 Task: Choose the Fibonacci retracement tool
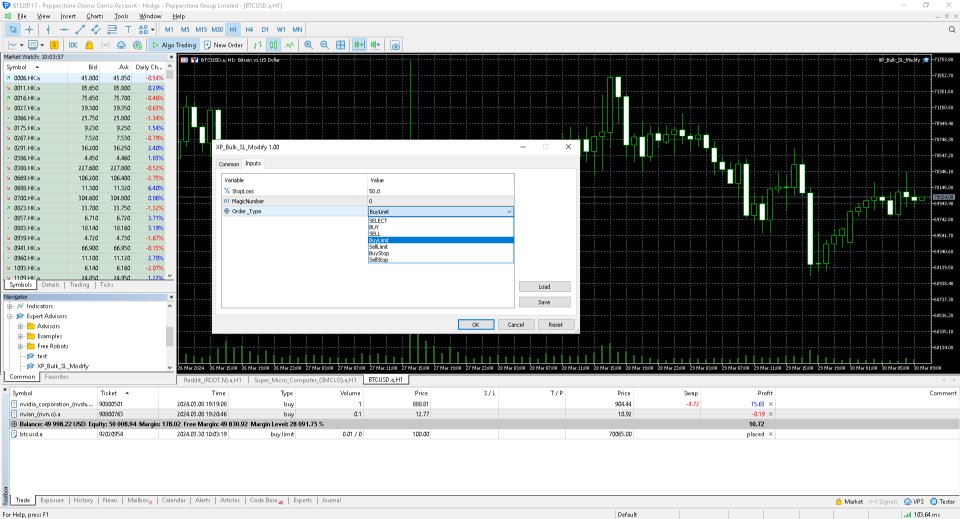click(x=112, y=29)
